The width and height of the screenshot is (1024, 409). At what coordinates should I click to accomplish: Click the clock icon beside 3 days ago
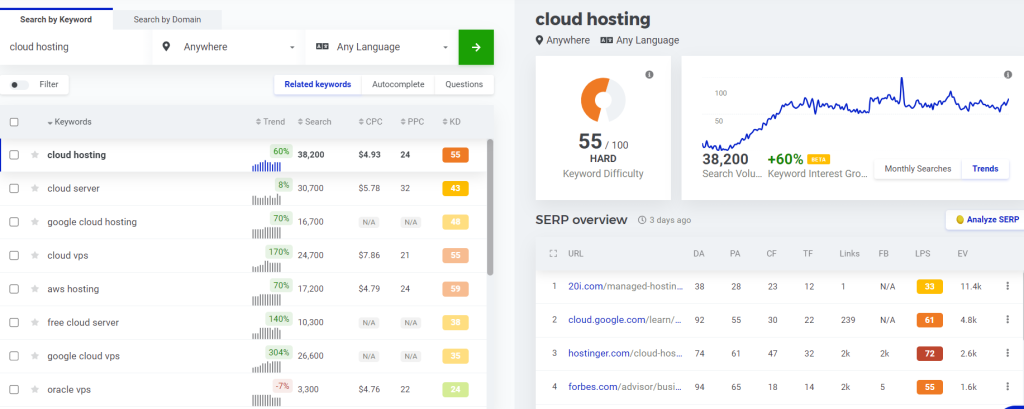642,220
